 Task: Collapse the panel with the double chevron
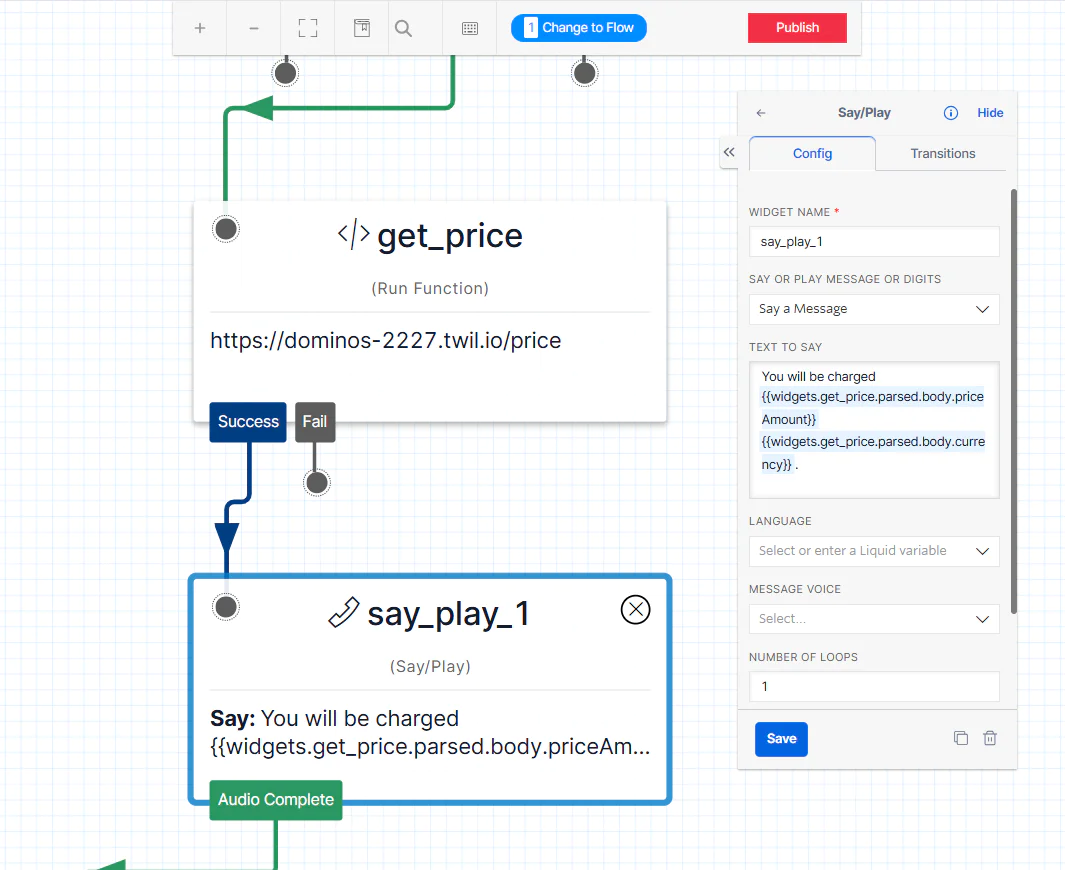(729, 152)
